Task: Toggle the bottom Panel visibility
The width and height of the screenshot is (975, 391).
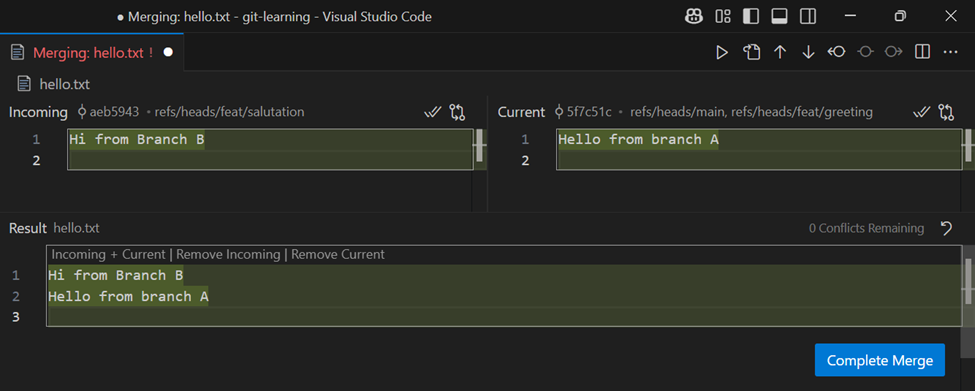Action: (x=780, y=17)
